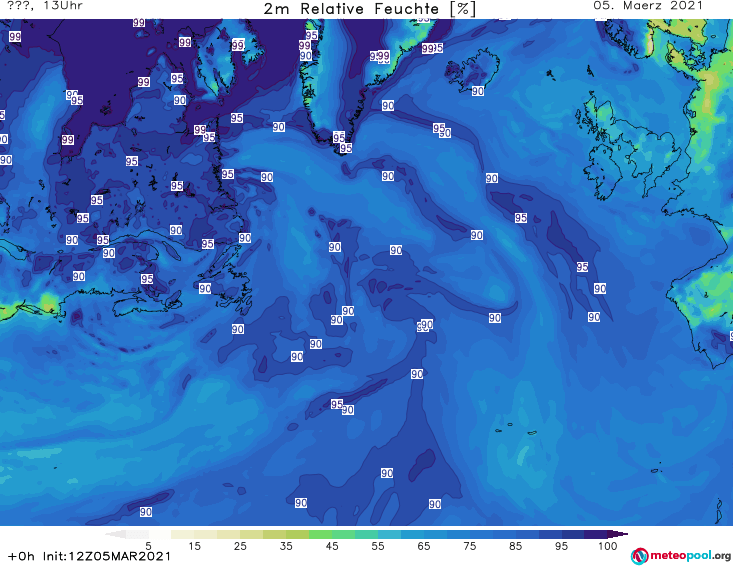Click the legend value 65
This screenshot has width=733, height=566.
(x=424, y=546)
